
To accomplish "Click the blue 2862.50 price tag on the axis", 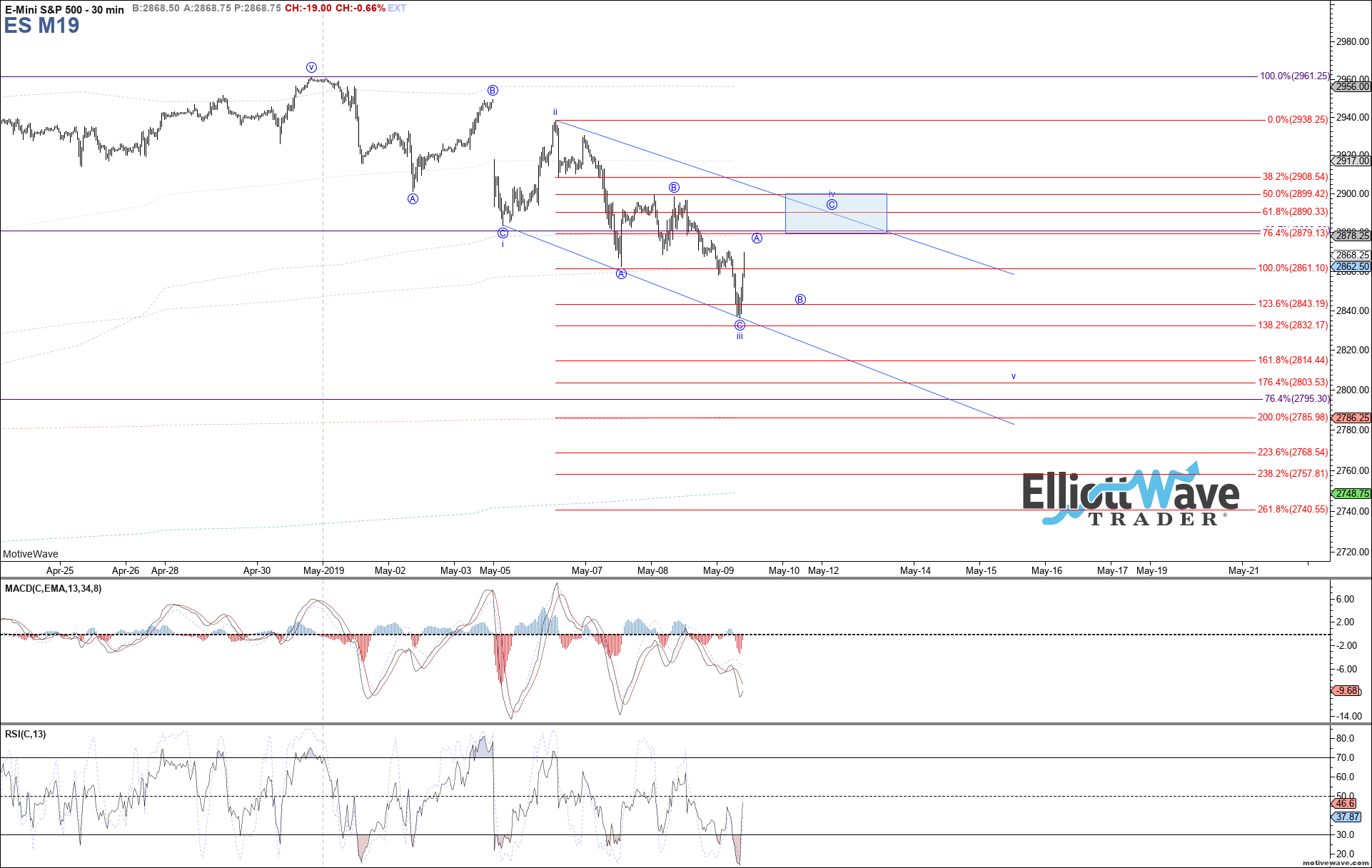I will click(1352, 267).
